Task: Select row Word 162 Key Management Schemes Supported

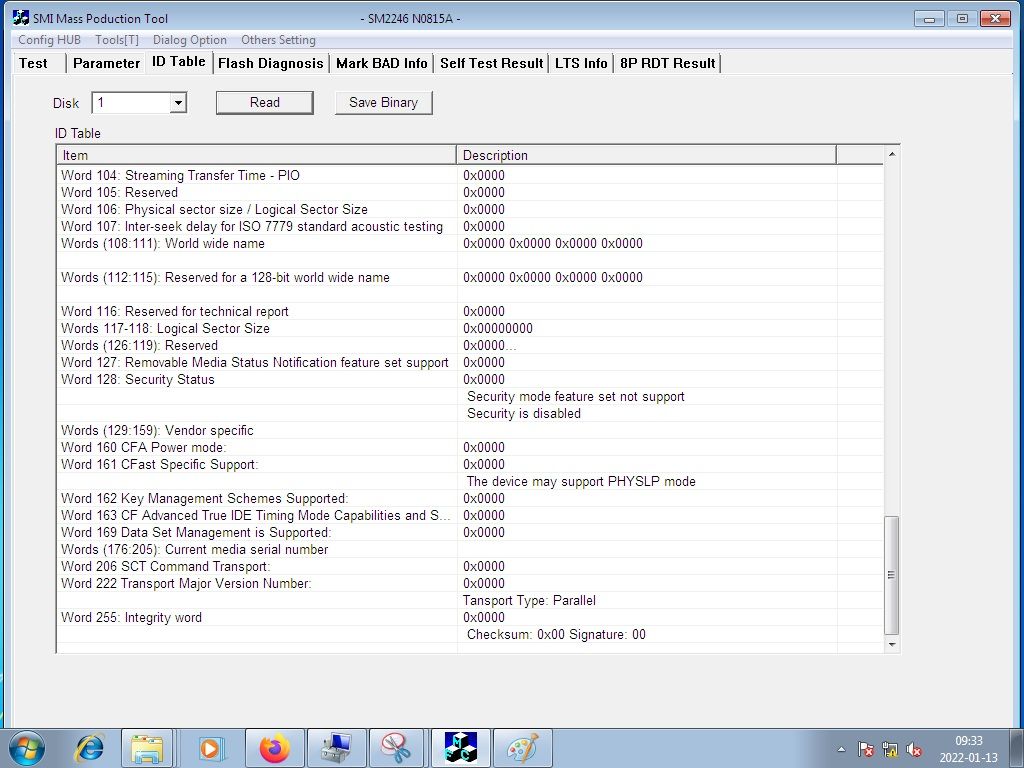Action: (x=470, y=498)
